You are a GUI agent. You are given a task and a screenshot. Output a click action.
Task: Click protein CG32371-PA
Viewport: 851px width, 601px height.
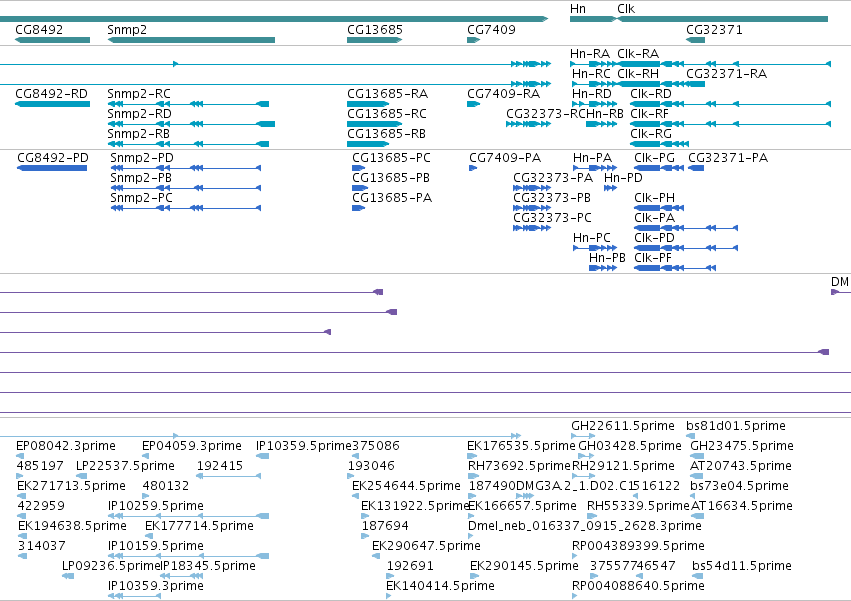(x=728, y=158)
